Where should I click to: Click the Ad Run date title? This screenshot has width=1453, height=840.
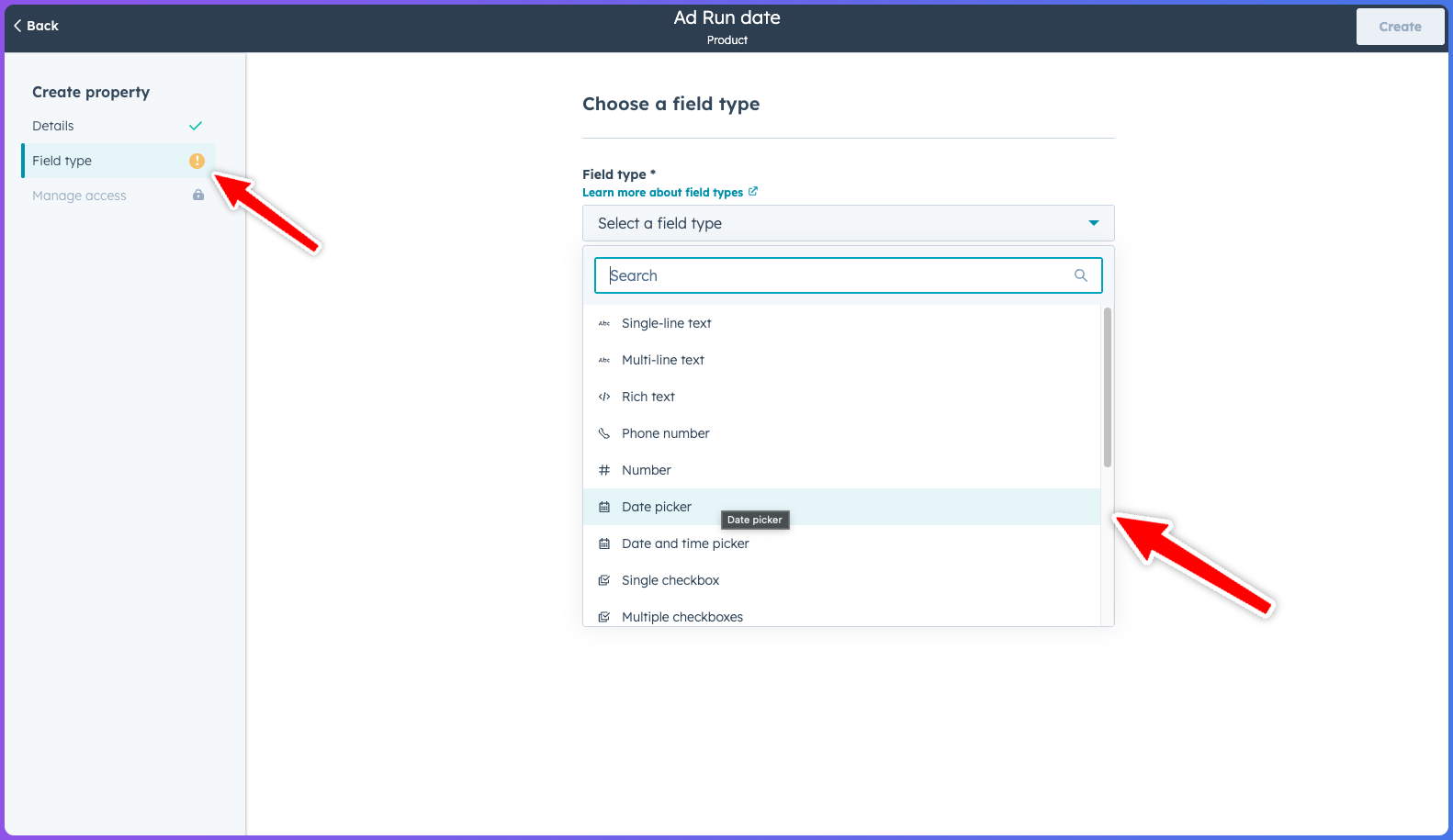coord(727,17)
